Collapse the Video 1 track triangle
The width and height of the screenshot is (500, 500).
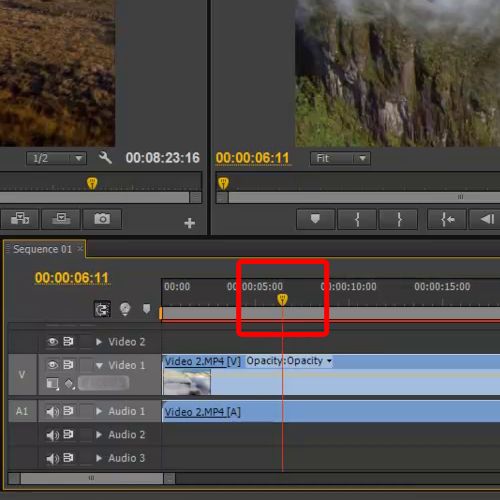pos(99,365)
